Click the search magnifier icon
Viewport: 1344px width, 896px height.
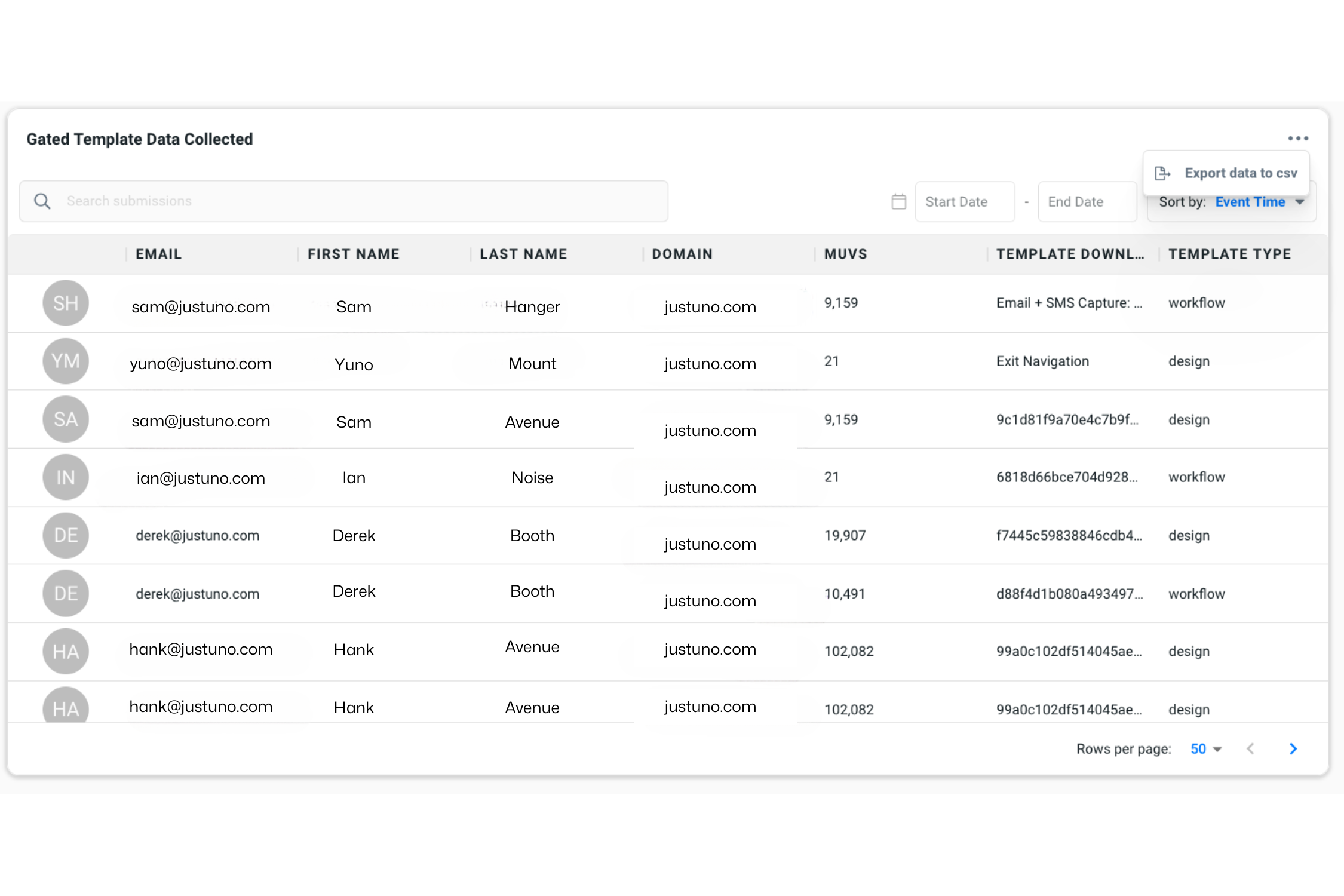coord(42,201)
